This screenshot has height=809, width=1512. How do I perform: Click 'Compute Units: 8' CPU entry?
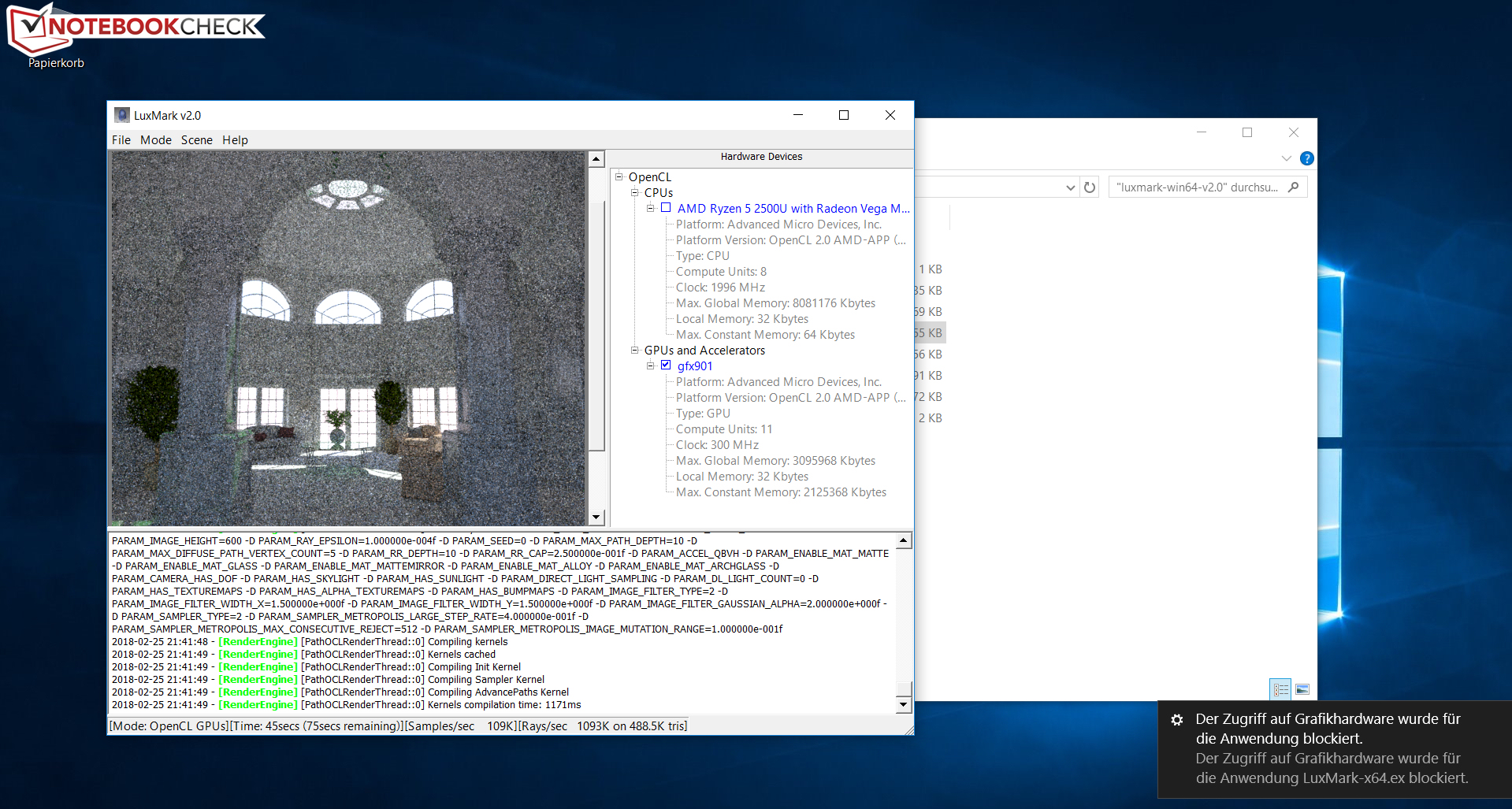tap(721, 272)
